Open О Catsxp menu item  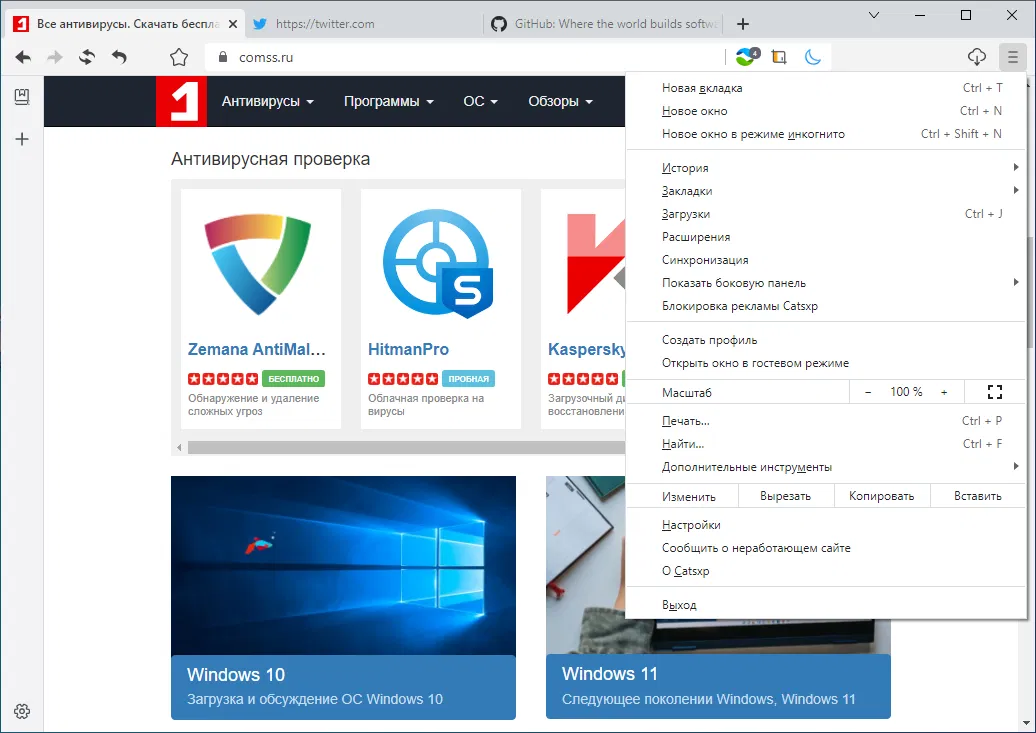826,571
